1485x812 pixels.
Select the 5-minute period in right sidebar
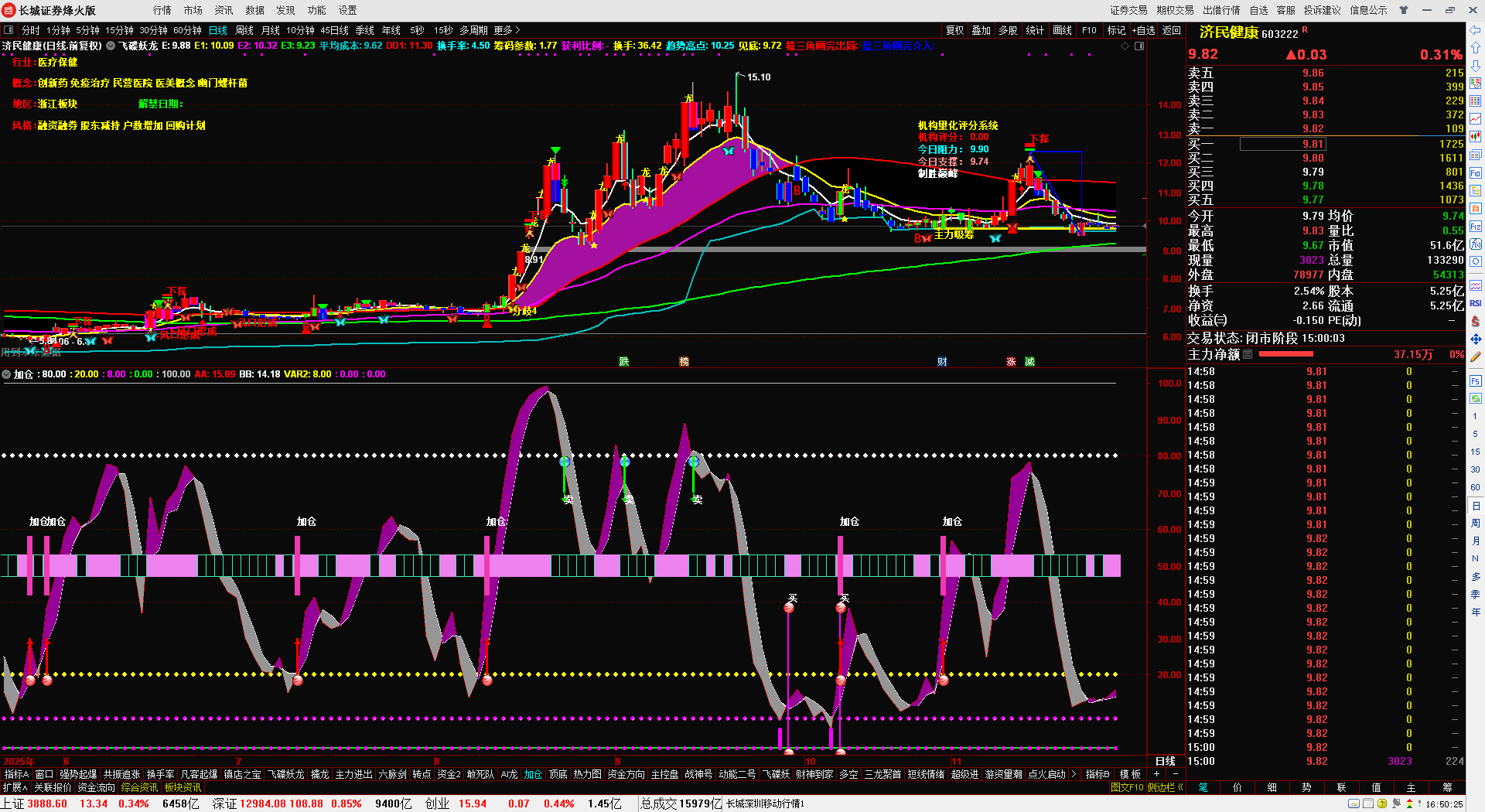coord(1475,435)
